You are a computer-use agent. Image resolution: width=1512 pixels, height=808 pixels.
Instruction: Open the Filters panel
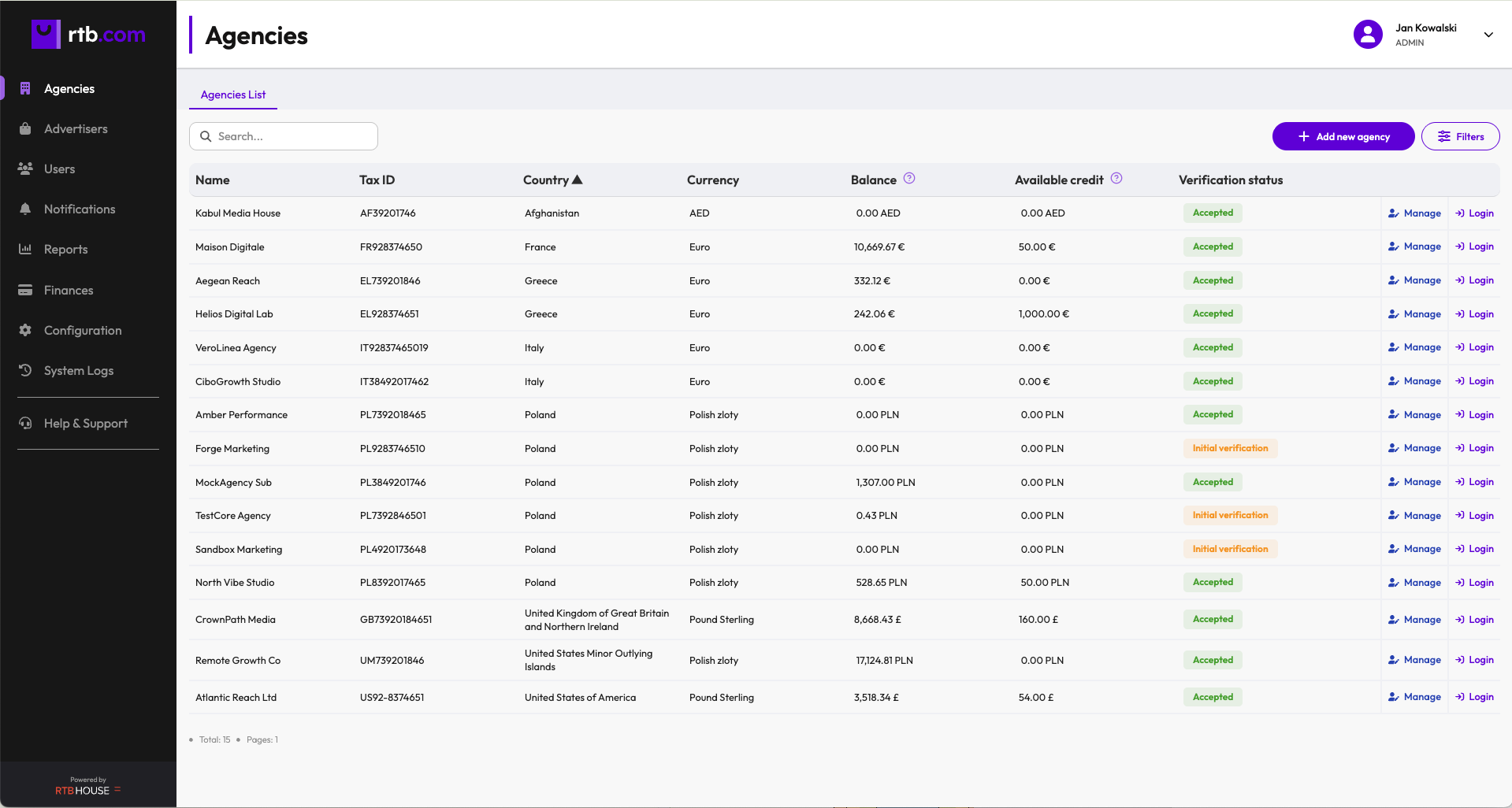click(x=1460, y=136)
